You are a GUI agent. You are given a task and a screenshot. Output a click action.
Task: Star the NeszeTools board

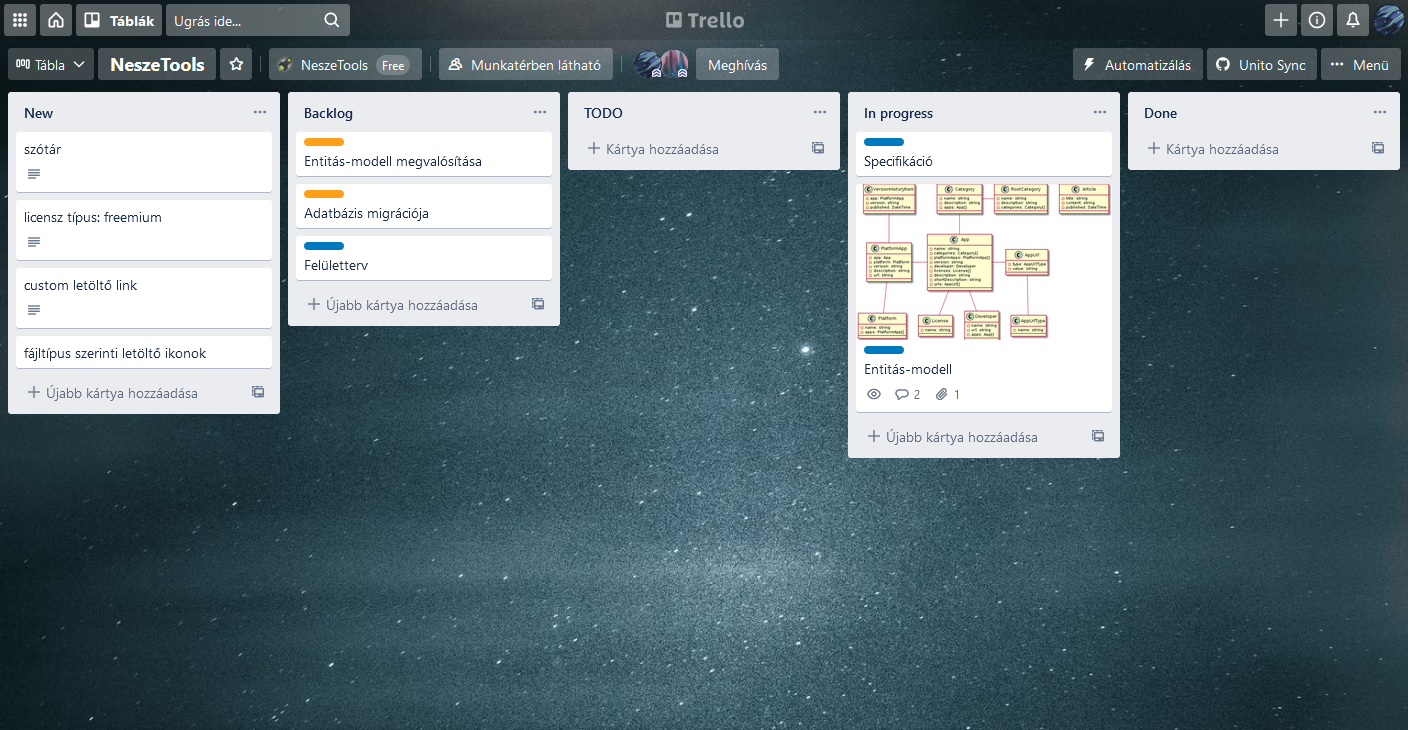click(237, 65)
